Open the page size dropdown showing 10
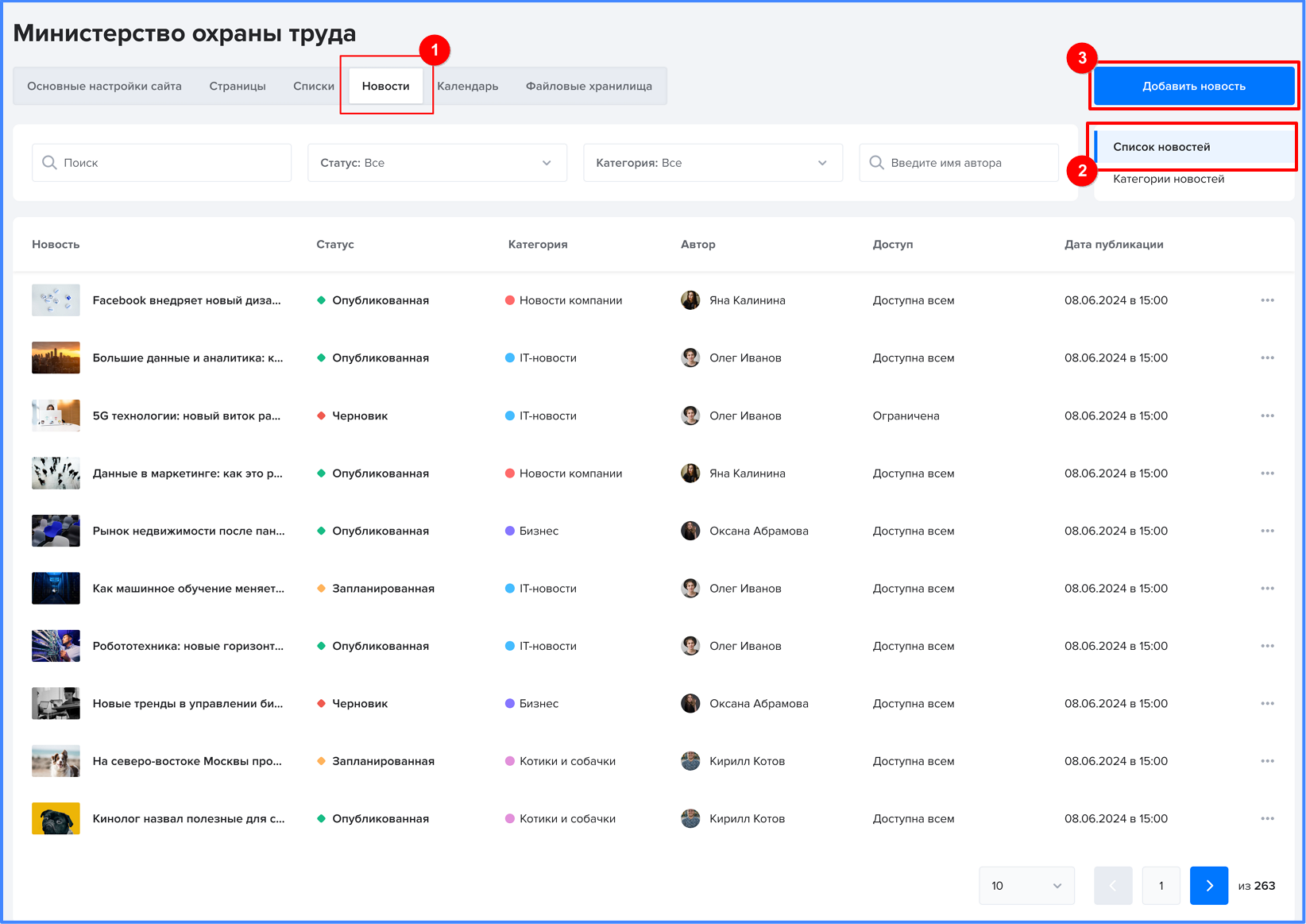The height and width of the screenshot is (924, 1306). coord(1026,886)
